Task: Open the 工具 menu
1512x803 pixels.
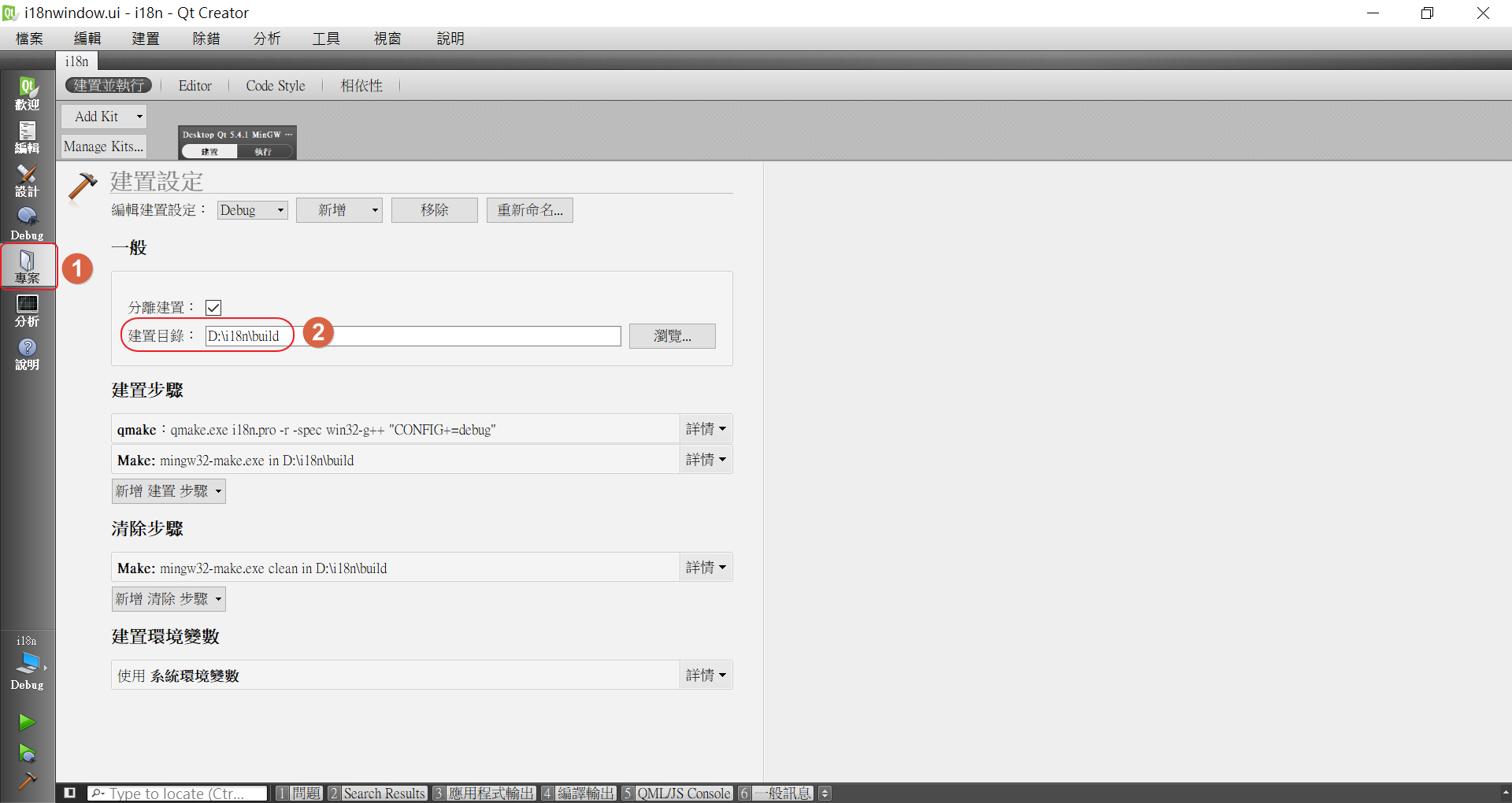Action: coord(326,39)
